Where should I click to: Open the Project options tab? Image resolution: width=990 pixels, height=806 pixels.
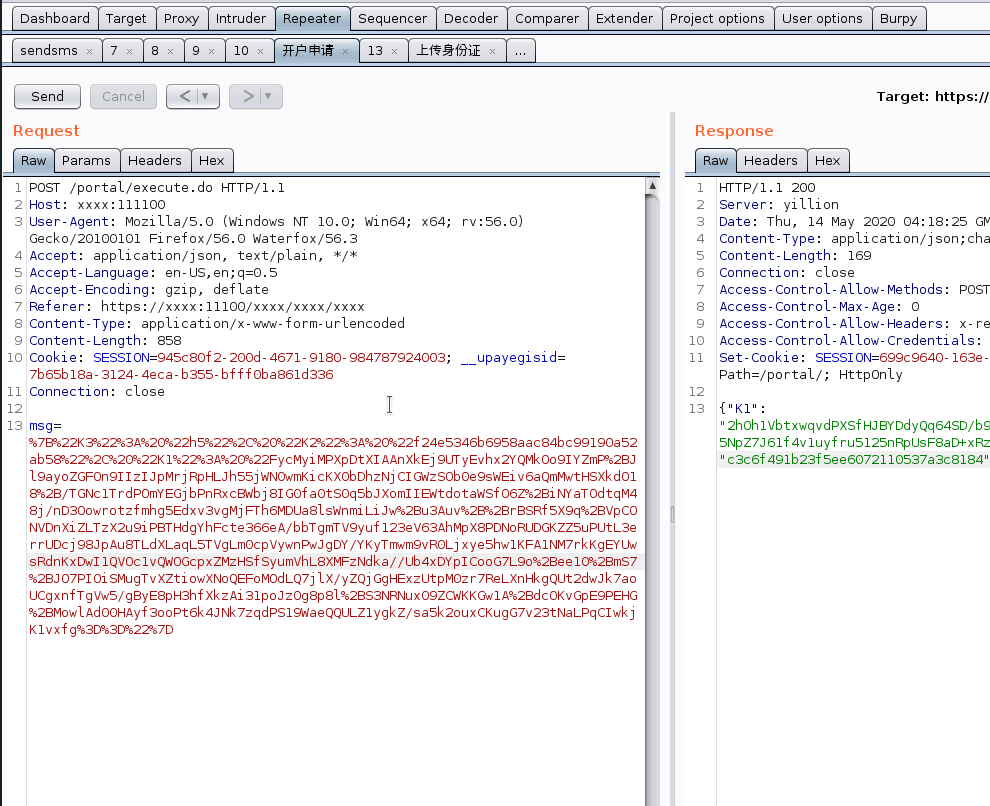click(x=717, y=18)
